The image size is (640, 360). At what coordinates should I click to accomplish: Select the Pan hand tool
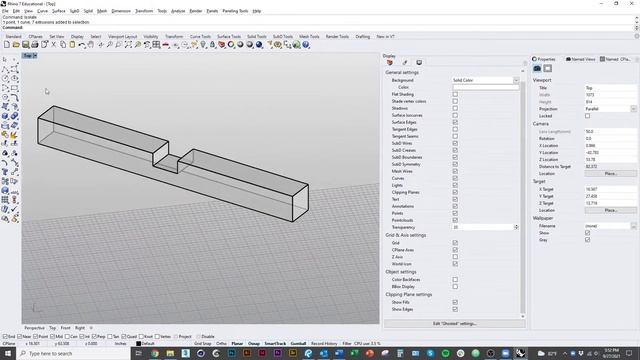pos(91,45)
